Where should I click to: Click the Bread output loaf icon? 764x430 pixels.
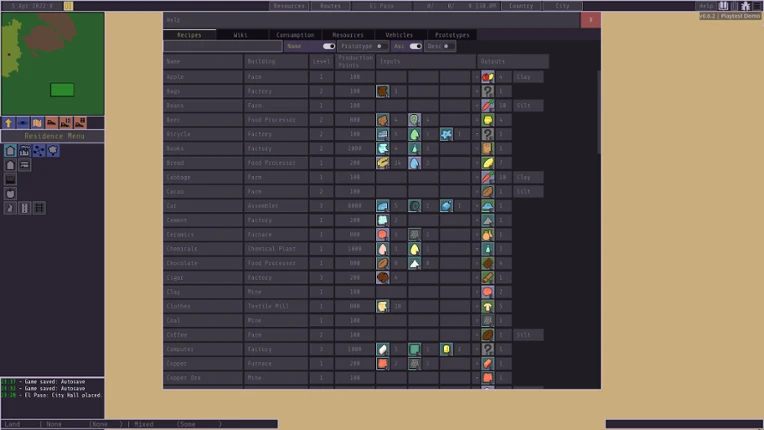[488, 163]
